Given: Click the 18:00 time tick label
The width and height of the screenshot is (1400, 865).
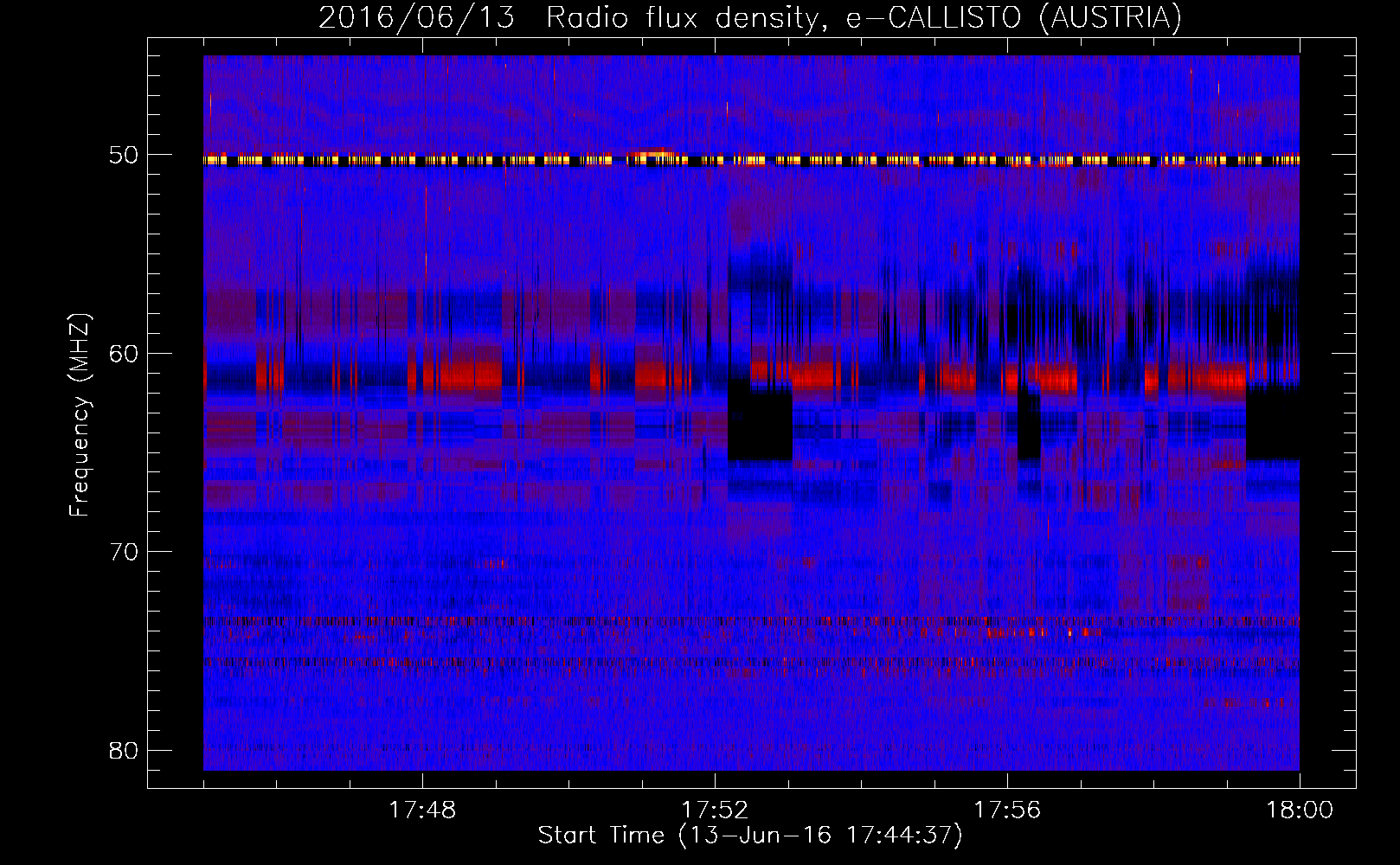Looking at the screenshot, I should click(1300, 811).
